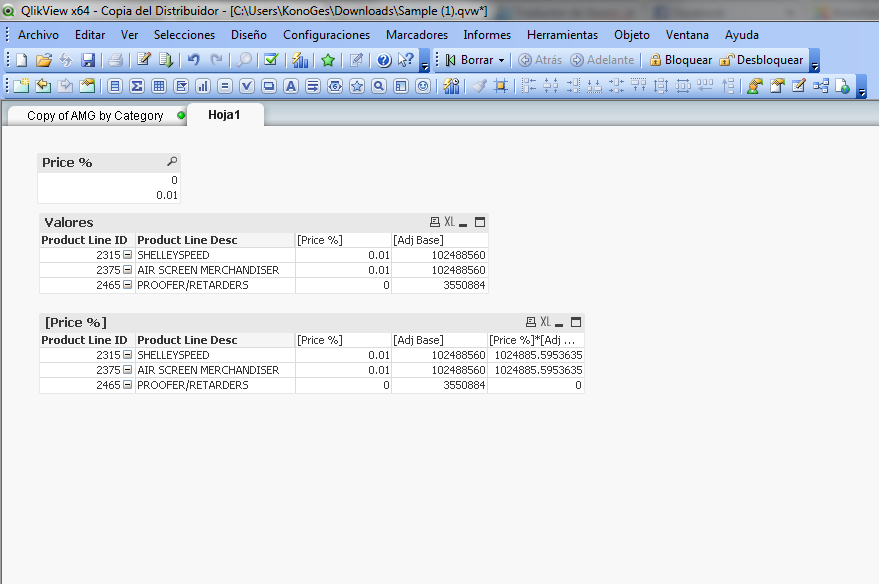Open the Selecciones menu
The width and height of the screenshot is (879, 584).
pos(184,35)
